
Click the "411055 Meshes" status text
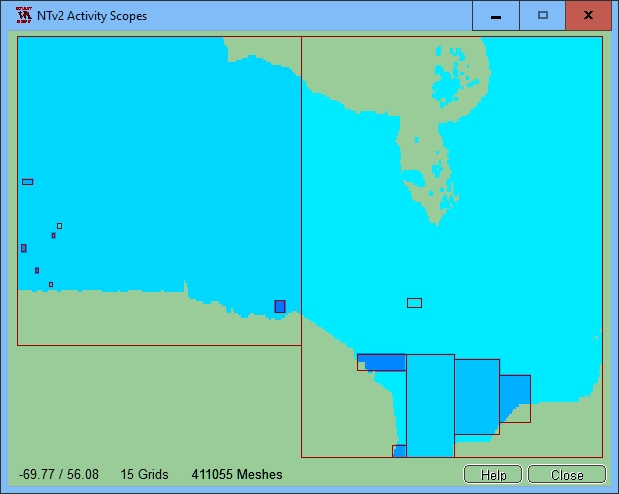tap(237, 474)
